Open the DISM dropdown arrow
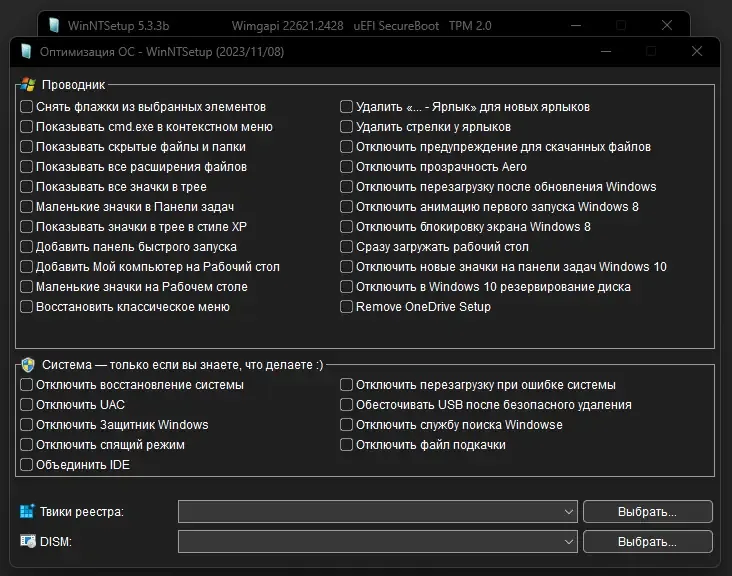Viewport: 732px width, 576px height. (x=569, y=541)
